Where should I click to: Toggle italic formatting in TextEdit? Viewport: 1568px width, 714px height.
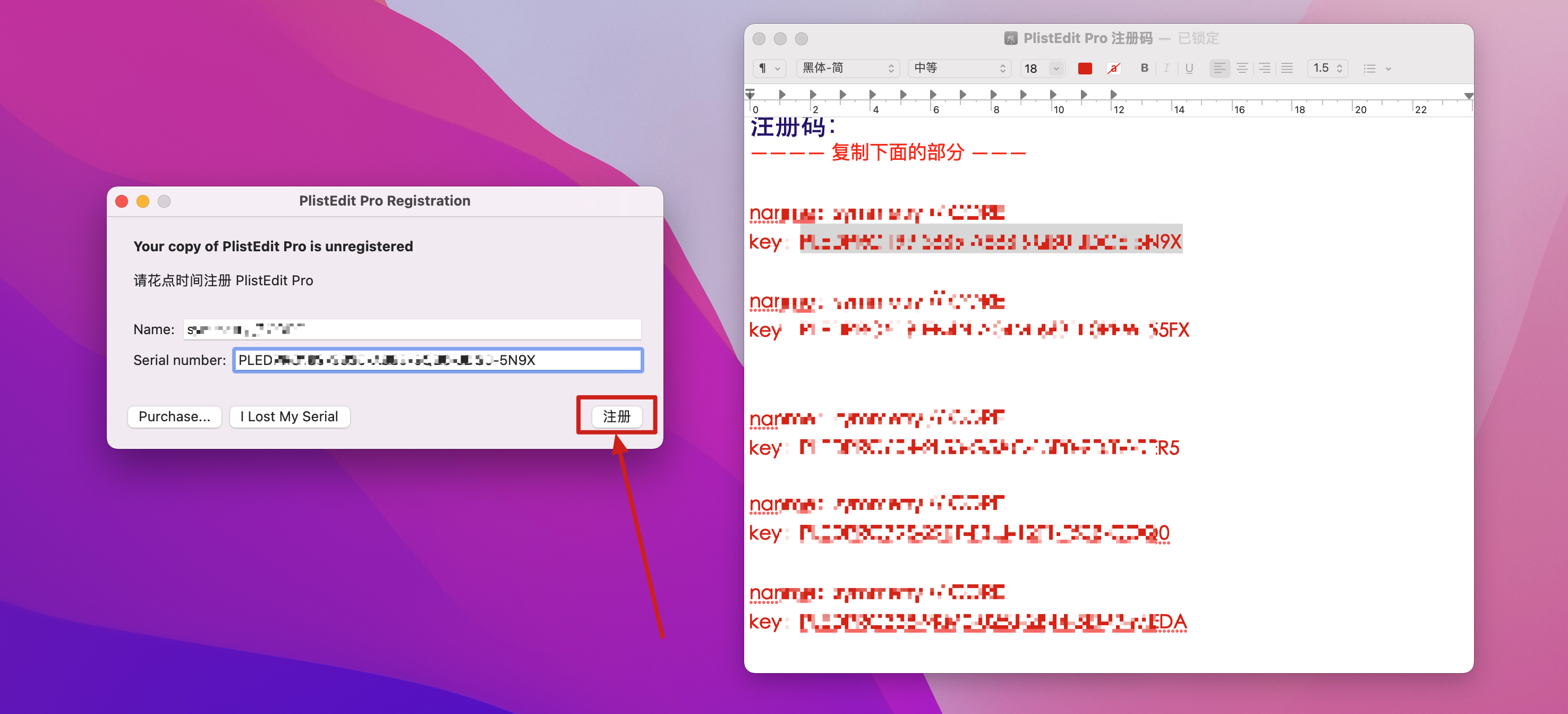(x=1166, y=68)
